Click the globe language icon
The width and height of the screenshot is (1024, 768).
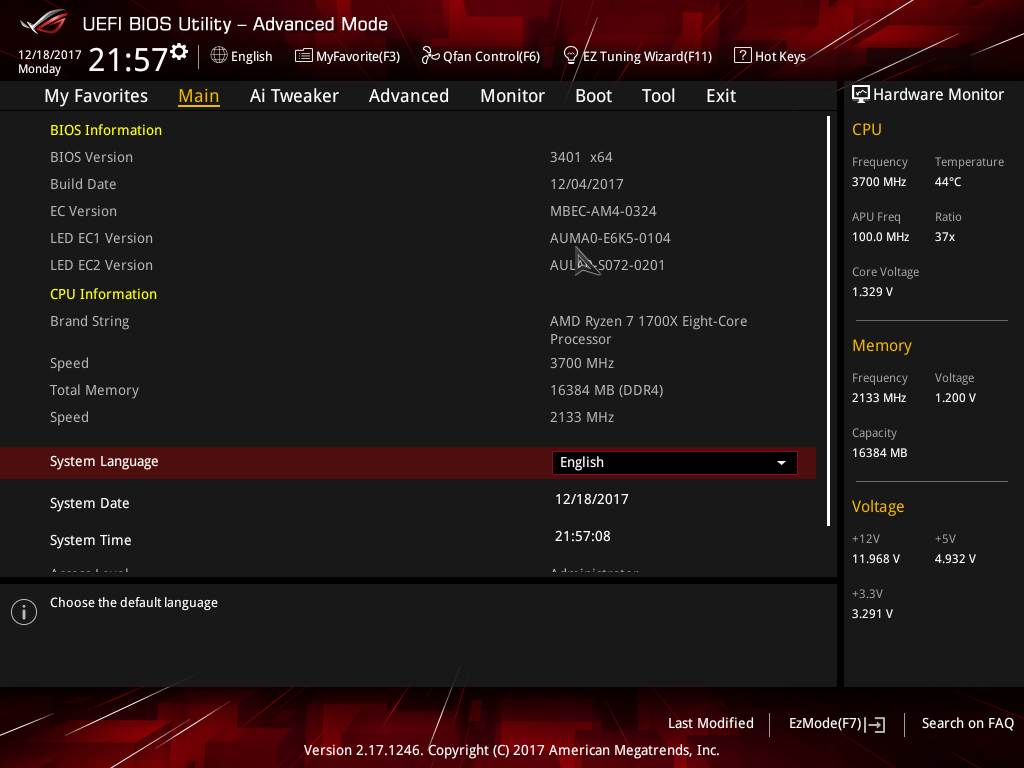coord(219,56)
